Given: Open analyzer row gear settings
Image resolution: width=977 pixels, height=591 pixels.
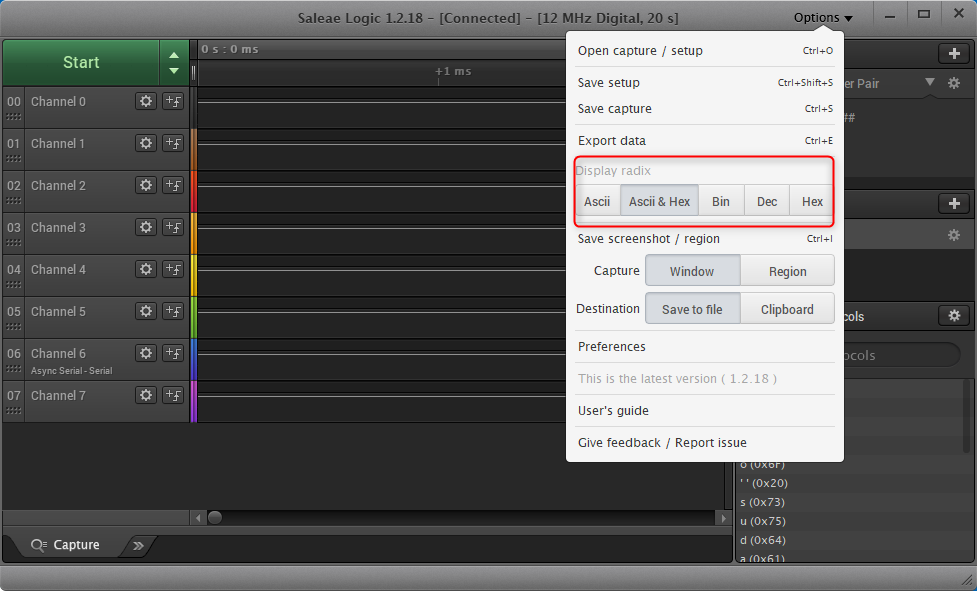Looking at the screenshot, I should tap(954, 235).
